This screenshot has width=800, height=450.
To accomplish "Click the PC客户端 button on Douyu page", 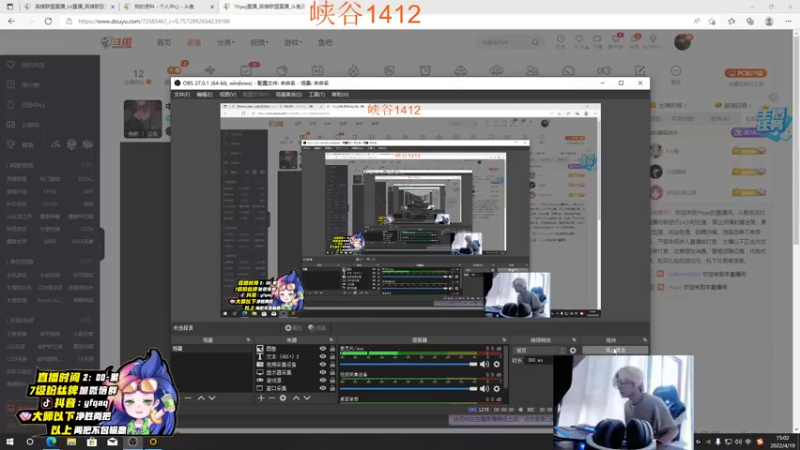I will (x=745, y=73).
